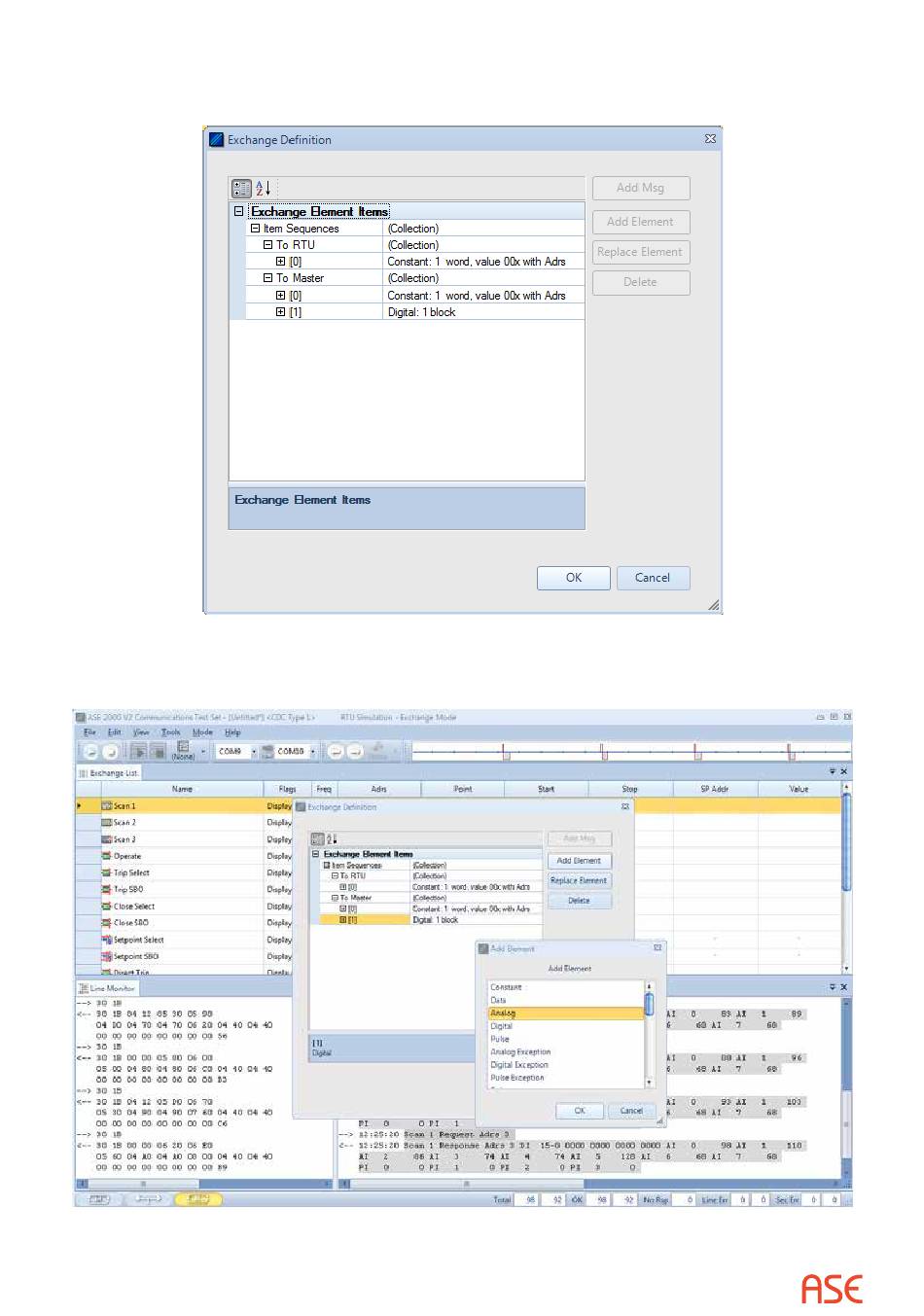The width and height of the screenshot is (924, 1316).
Task: Click the Close Select exchange icon
Action: (x=107, y=907)
